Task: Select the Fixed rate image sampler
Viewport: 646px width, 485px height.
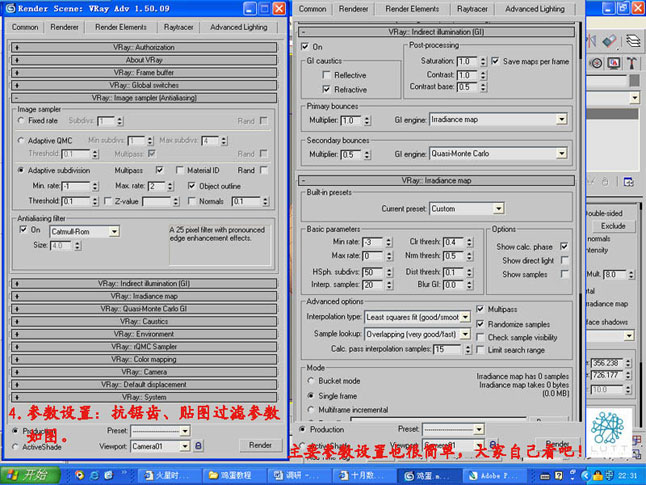Action: [21, 121]
